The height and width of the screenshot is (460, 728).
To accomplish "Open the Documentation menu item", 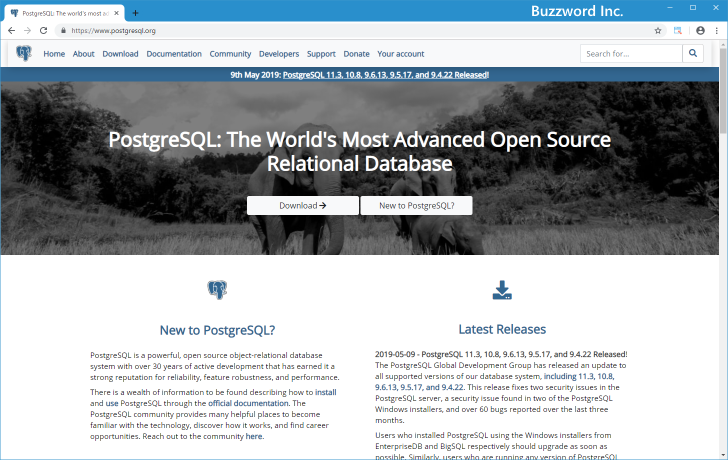I will pos(174,54).
